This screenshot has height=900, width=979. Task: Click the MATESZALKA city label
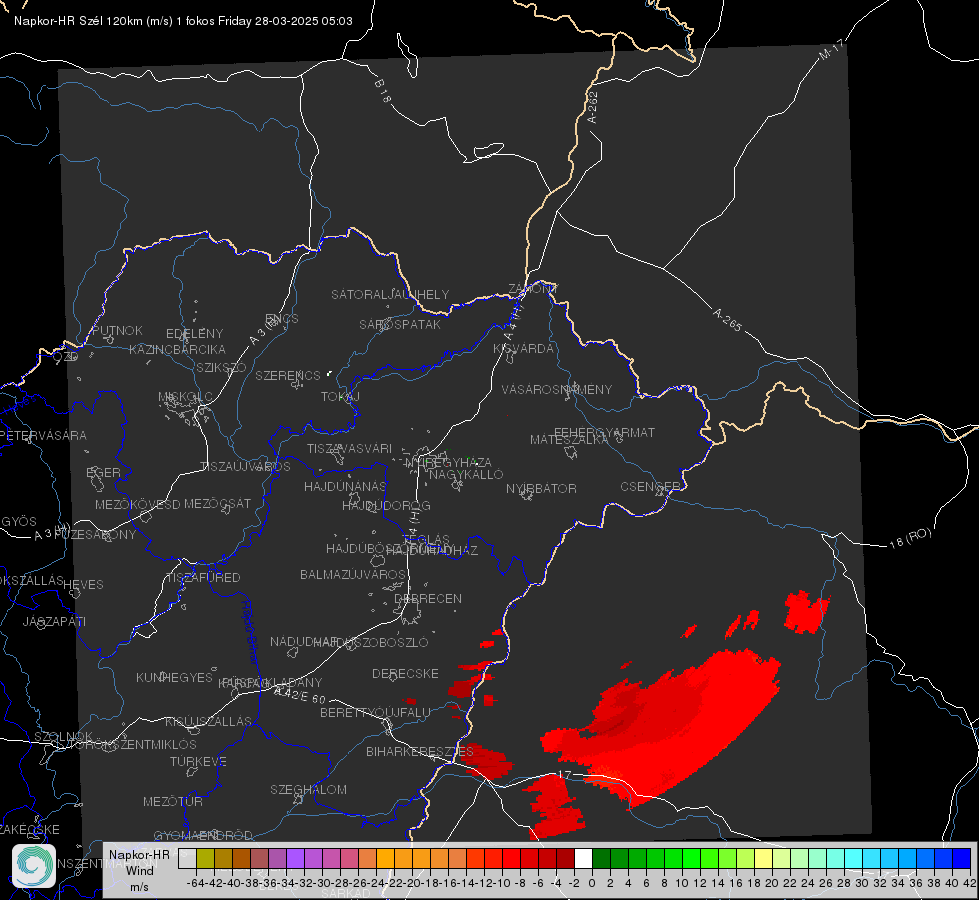[569, 440]
